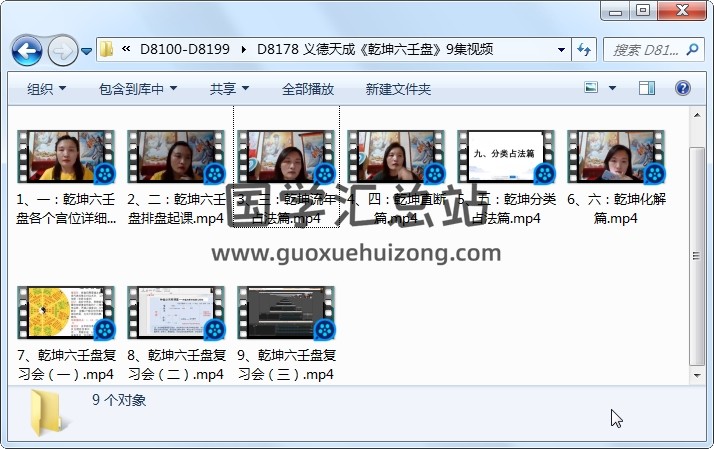The image size is (714, 449).
Task: Minimize the Explorer window
Action: pyautogui.click(x=615, y=10)
